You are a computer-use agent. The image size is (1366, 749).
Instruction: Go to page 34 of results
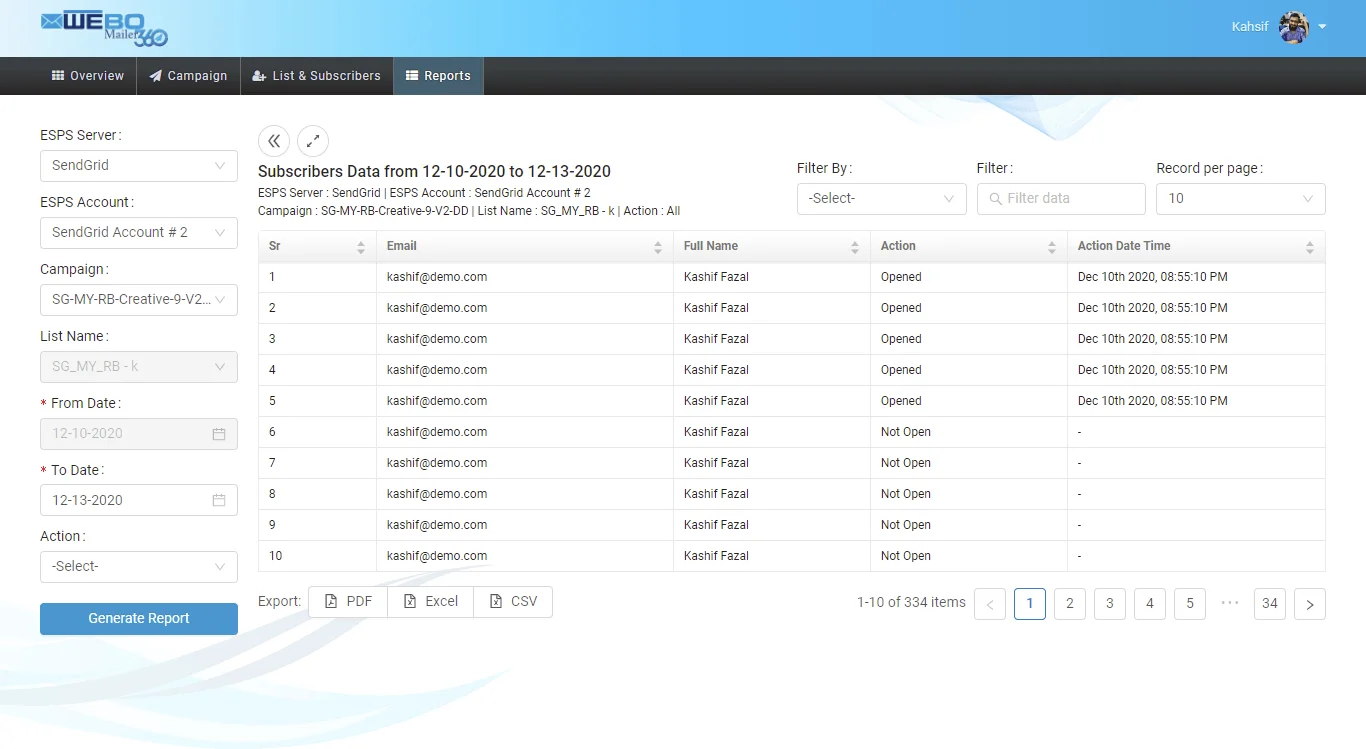(x=1269, y=603)
